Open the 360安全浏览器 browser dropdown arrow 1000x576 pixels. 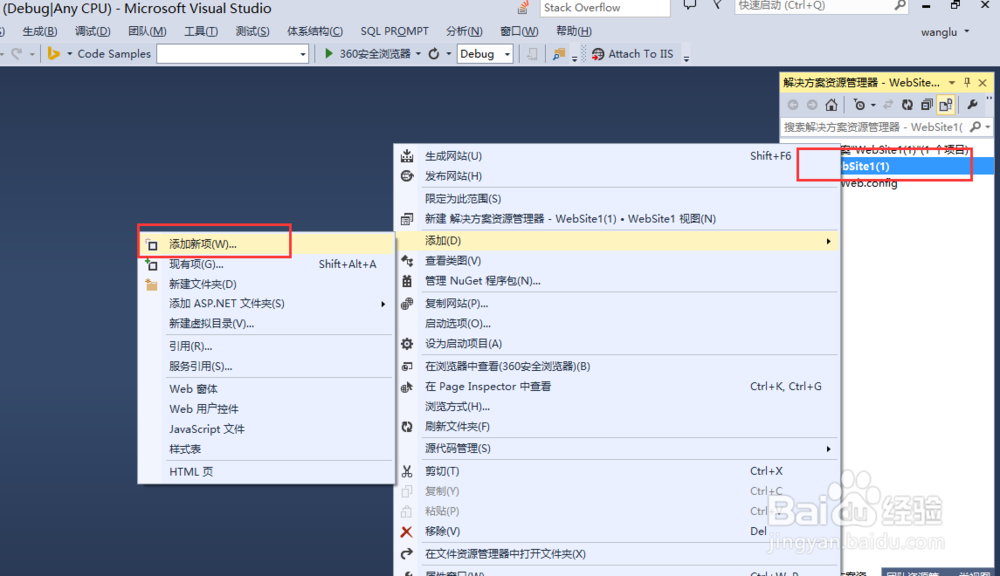point(418,54)
